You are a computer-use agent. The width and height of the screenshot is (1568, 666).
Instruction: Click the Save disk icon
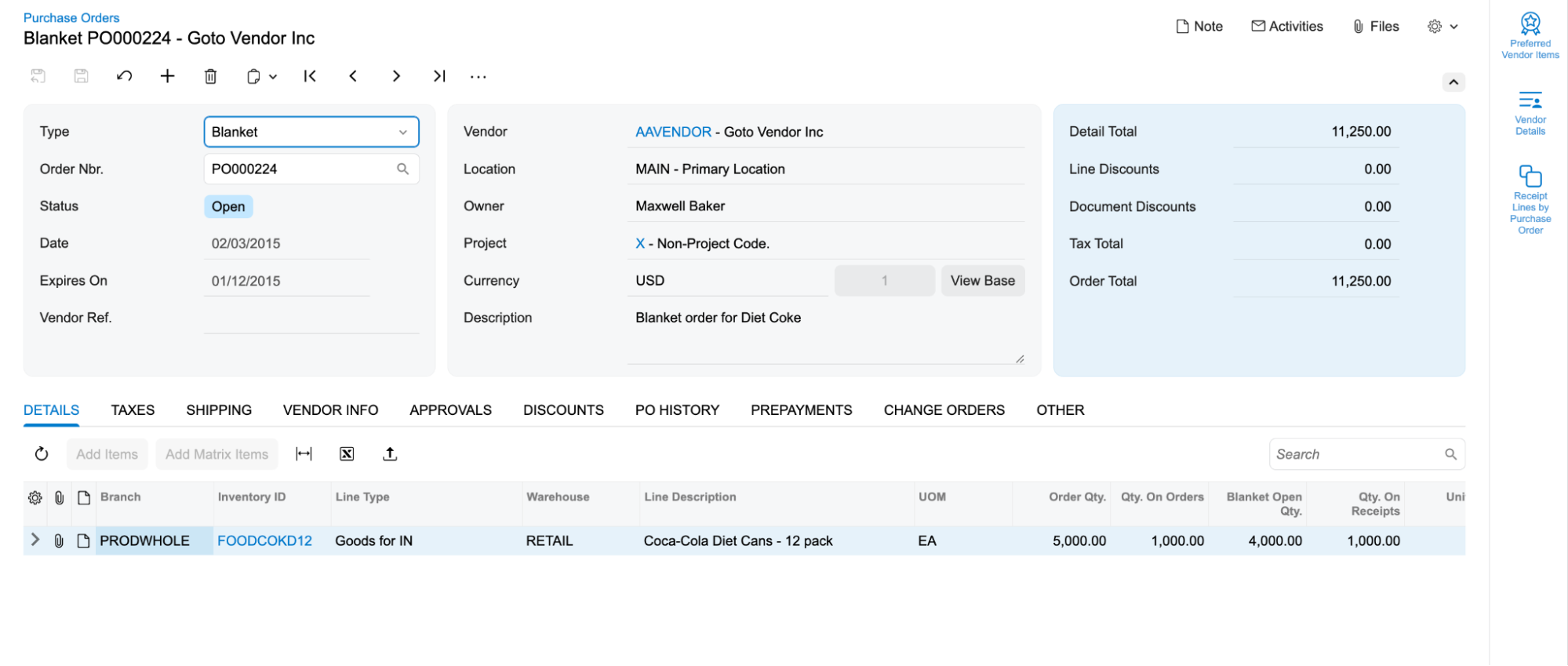pyautogui.click(x=81, y=76)
